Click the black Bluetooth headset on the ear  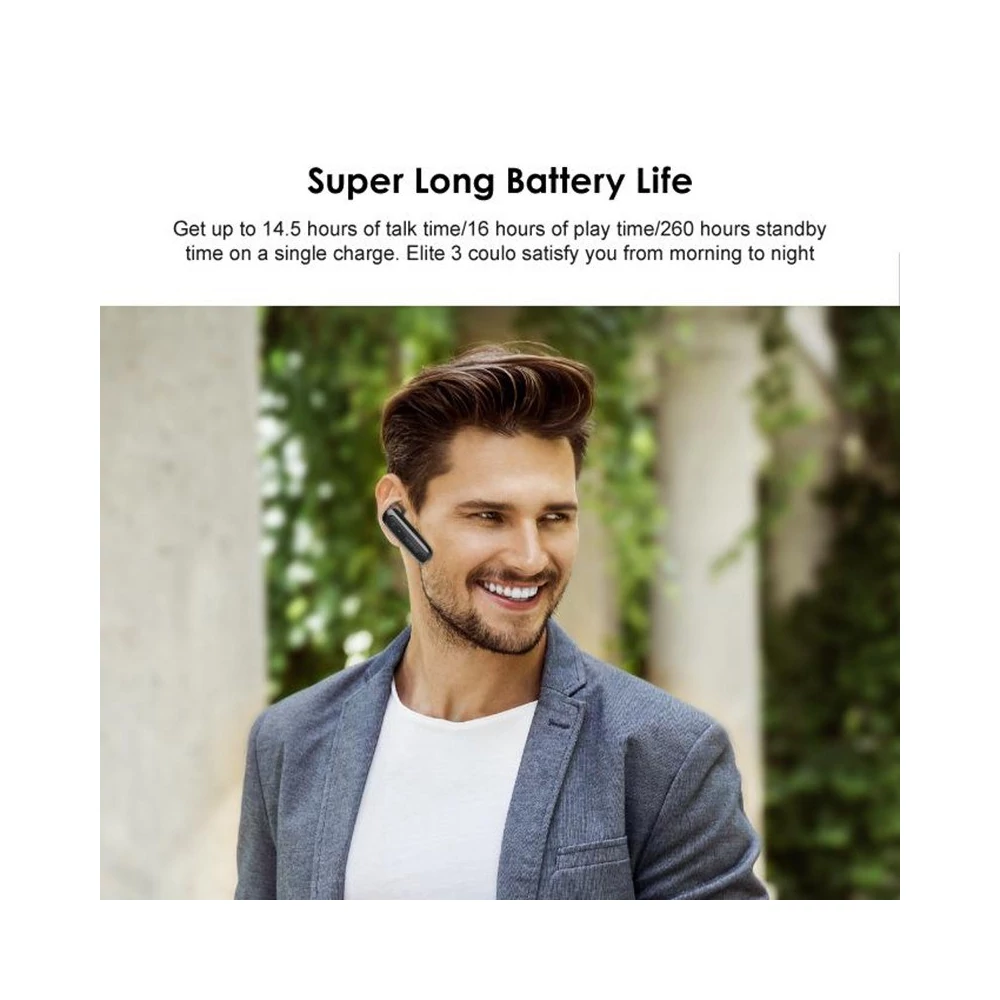(x=407, y=533)
